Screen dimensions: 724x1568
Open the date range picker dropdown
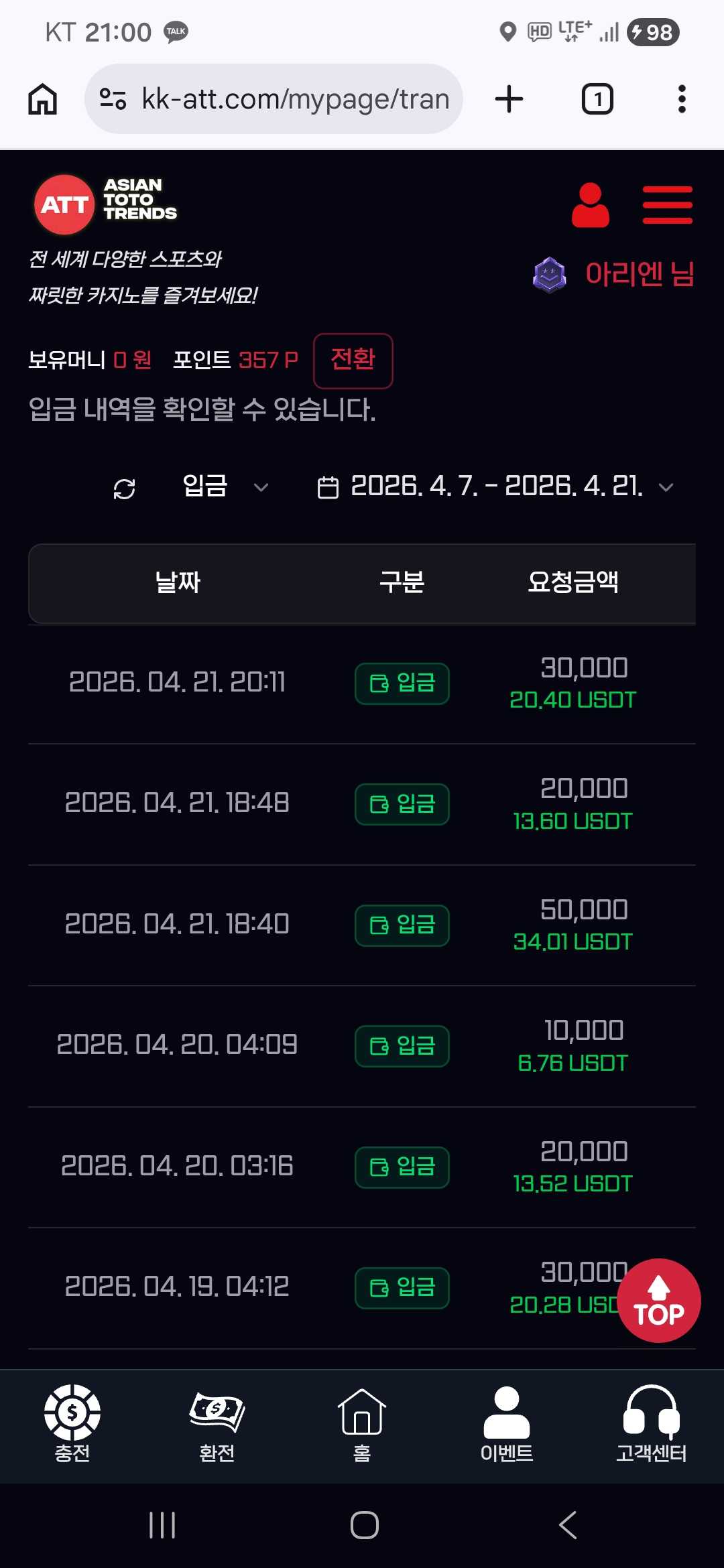click(495, 486)
